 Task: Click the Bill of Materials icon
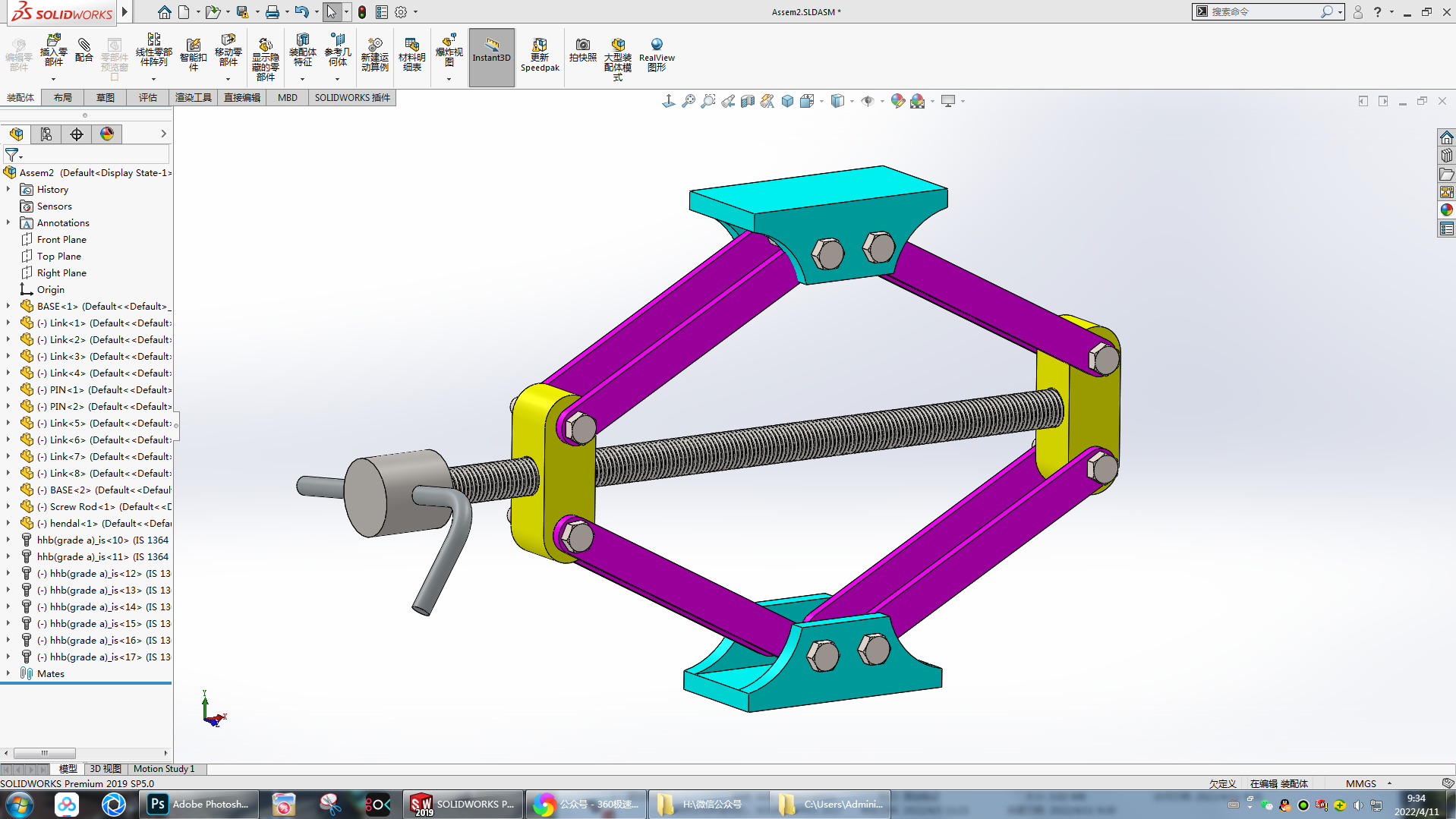pos(411,55)
